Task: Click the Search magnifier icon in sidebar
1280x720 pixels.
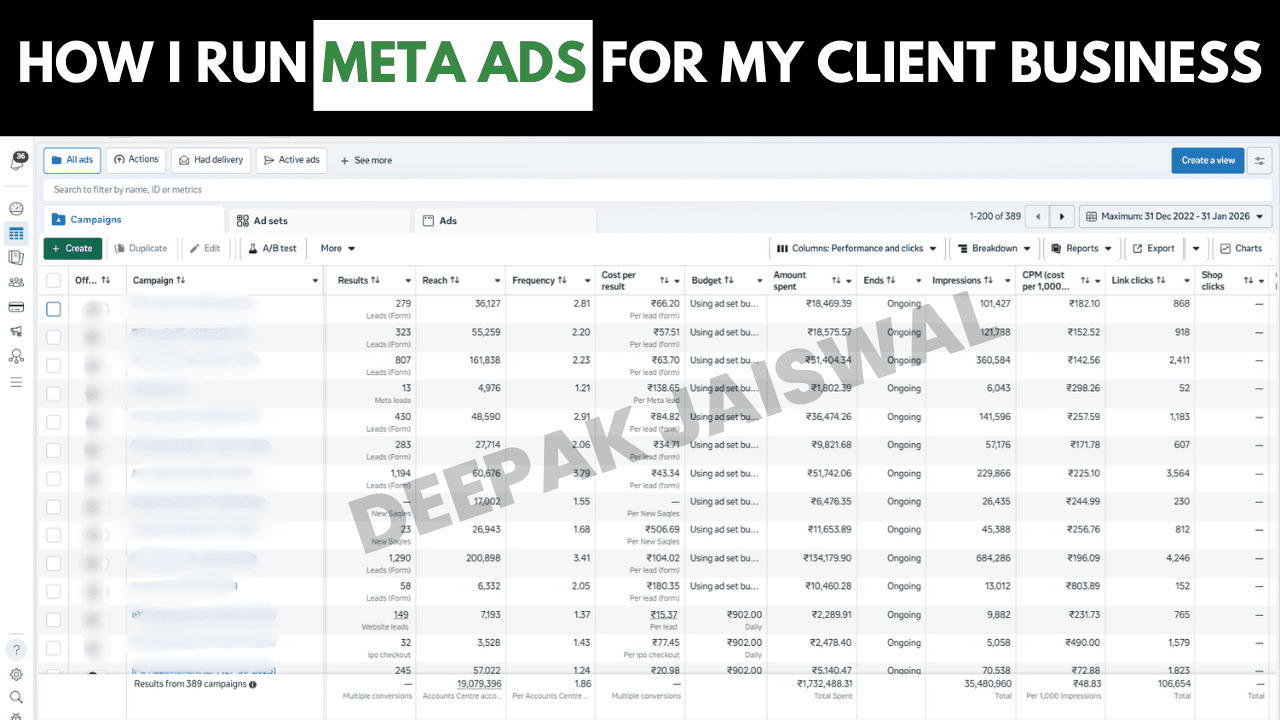Action: (x=16, y=697)
